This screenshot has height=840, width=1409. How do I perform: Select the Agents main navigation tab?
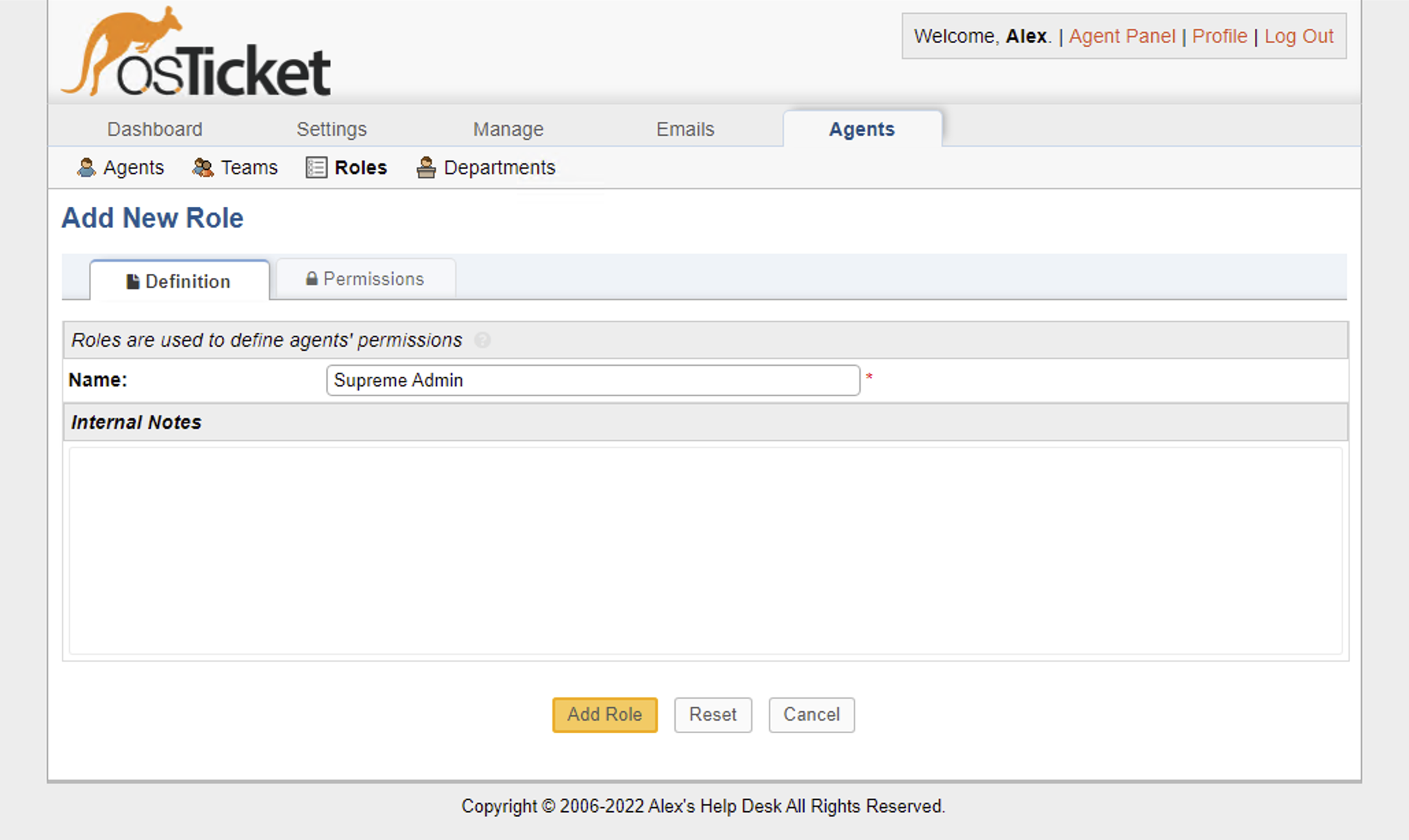click(861, 129)
